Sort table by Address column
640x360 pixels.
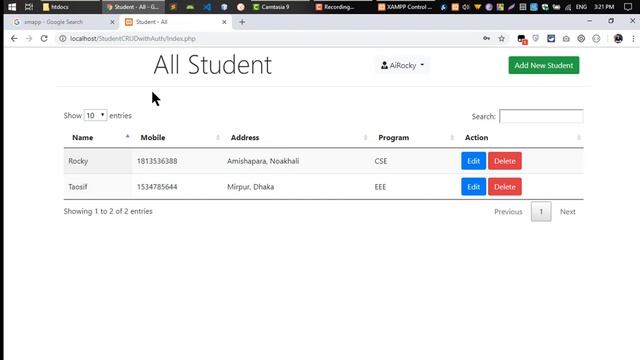point(296,138)
